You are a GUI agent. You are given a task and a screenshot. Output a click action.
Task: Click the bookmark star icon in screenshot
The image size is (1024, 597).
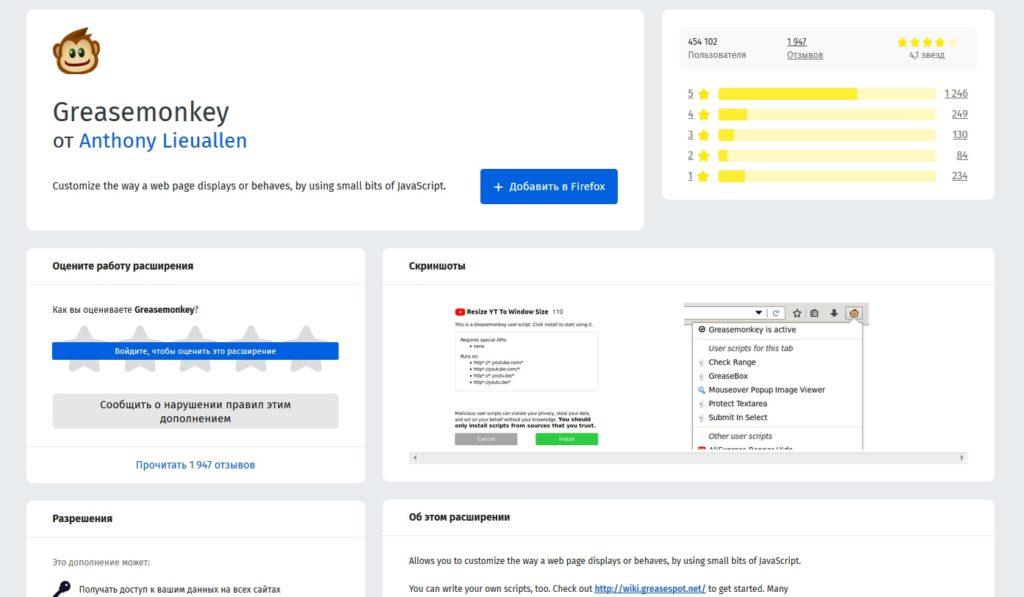(797, 314)
